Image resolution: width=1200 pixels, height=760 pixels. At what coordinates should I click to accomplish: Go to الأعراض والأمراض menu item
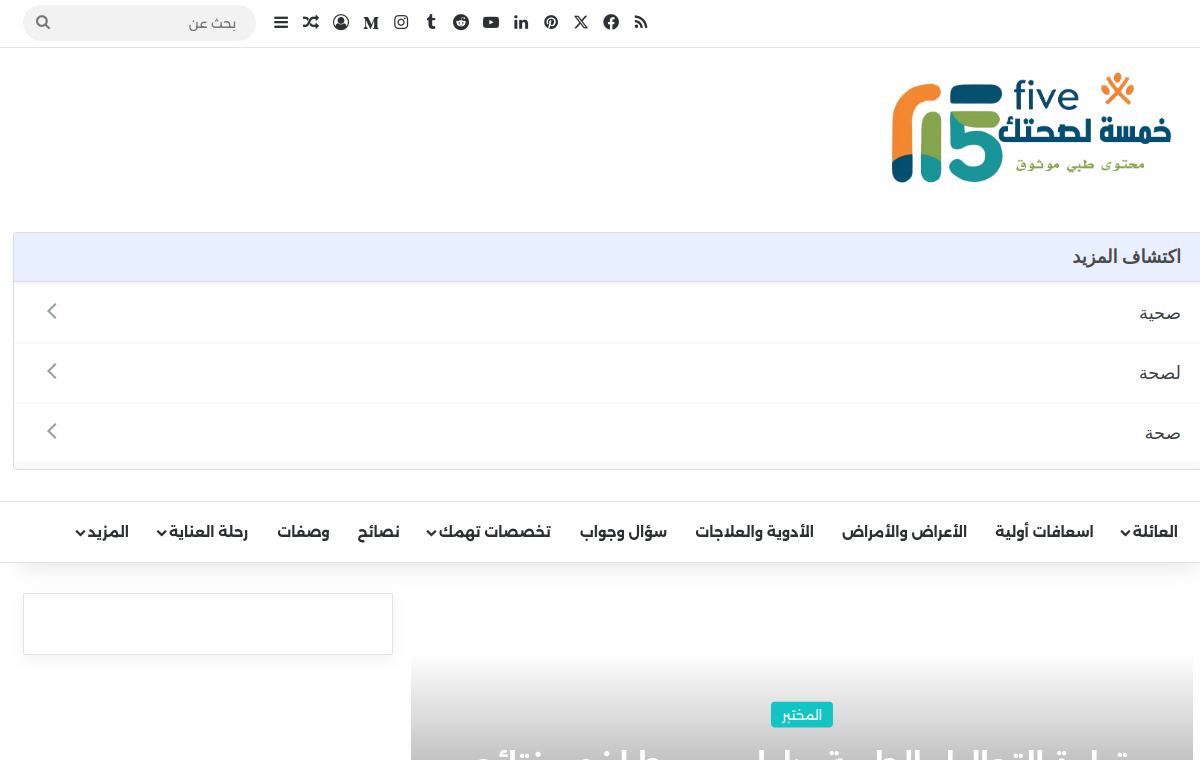tap(904, 532)
